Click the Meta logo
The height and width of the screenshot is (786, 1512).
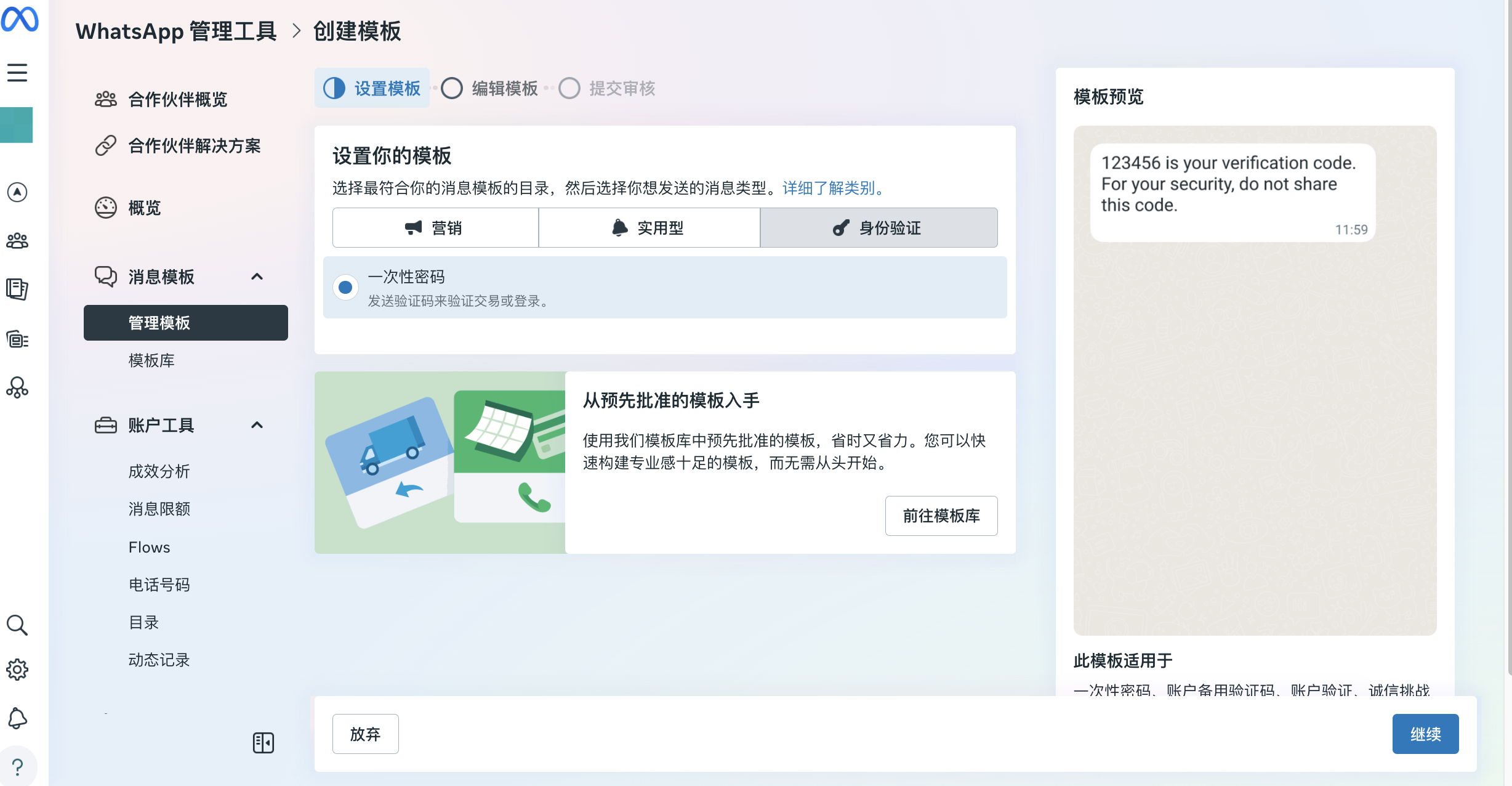point(20,20)
